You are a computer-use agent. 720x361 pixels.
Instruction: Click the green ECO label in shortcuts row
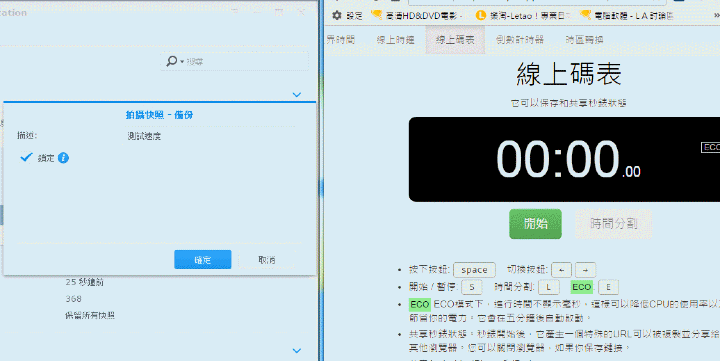(x=581, y=287)
